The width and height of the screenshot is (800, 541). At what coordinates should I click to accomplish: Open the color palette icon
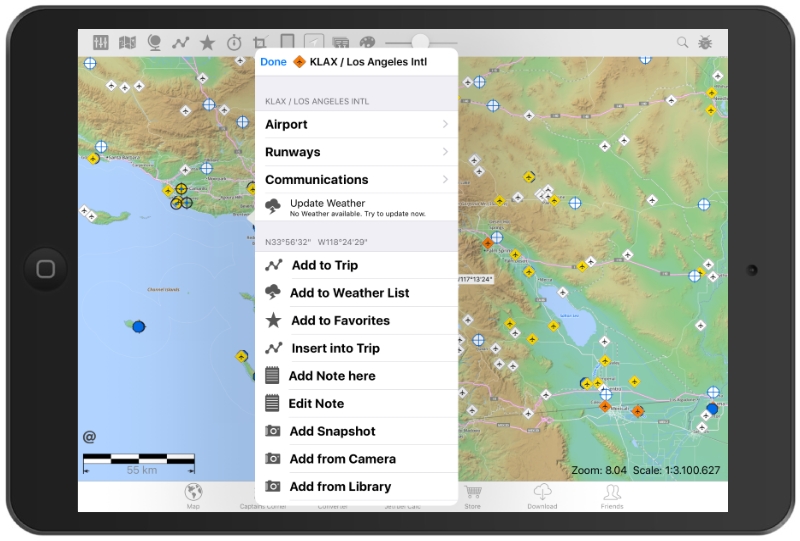tap(367, 42)
